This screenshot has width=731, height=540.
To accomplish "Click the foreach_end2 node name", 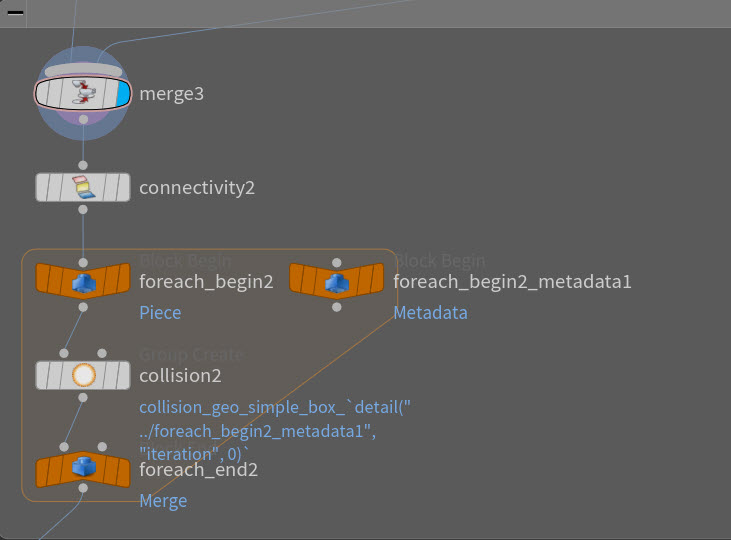I will 199,470.
